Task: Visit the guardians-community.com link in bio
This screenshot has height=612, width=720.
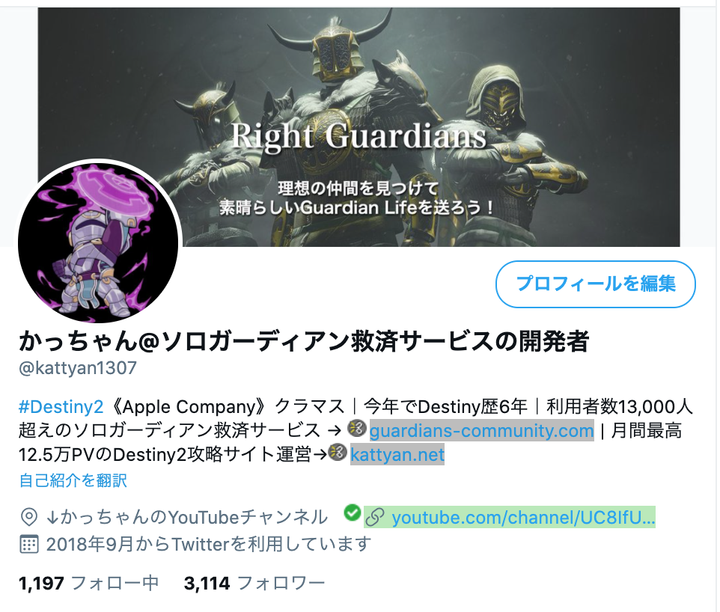Action: 481,431
